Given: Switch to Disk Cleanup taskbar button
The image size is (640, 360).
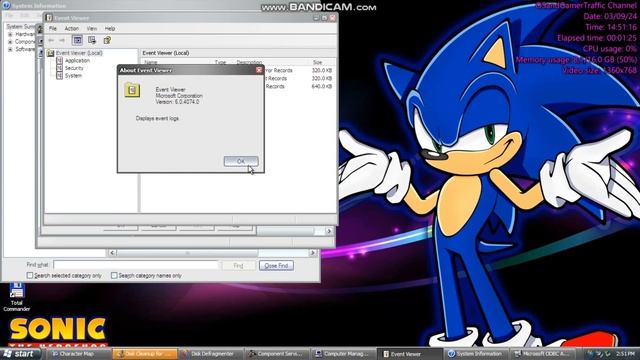Looking at the screenshot, I should coord(145,353).
